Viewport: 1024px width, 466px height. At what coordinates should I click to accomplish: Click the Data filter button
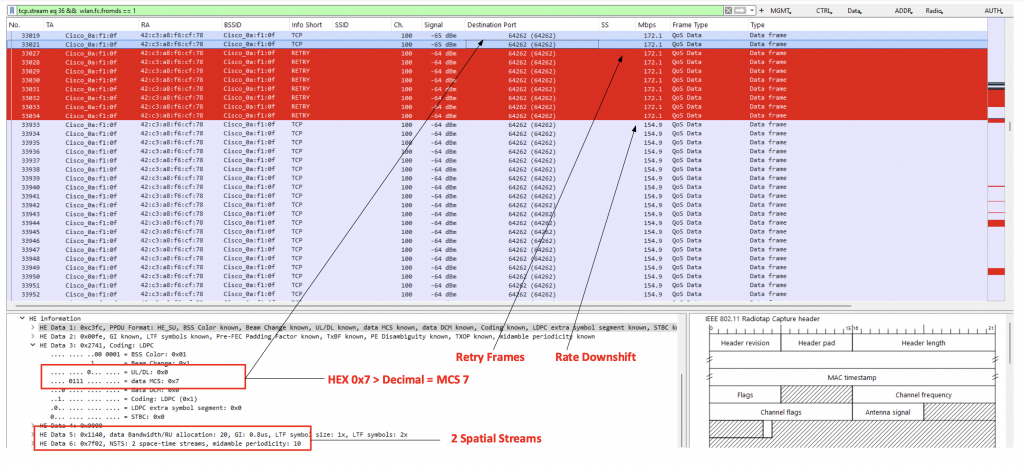pos(855,9)
